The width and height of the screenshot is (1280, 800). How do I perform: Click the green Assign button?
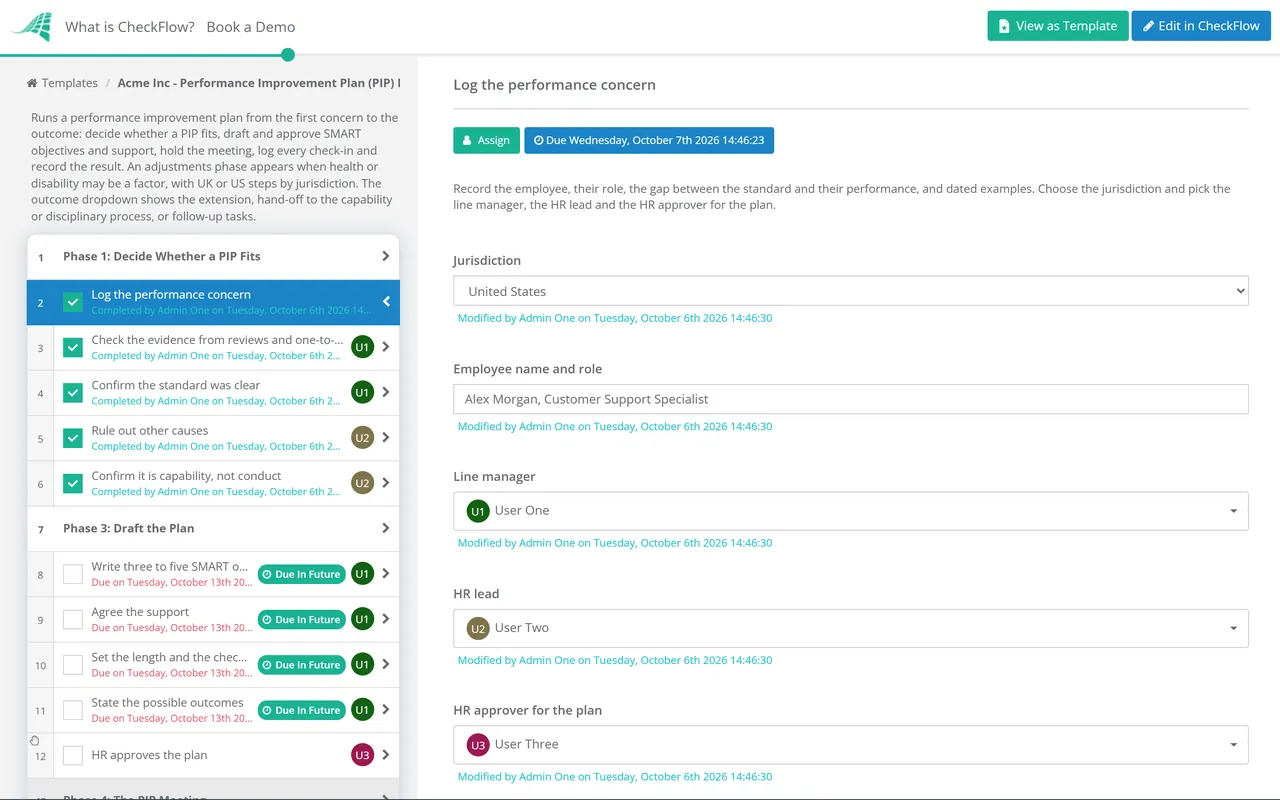pos(487,140)
